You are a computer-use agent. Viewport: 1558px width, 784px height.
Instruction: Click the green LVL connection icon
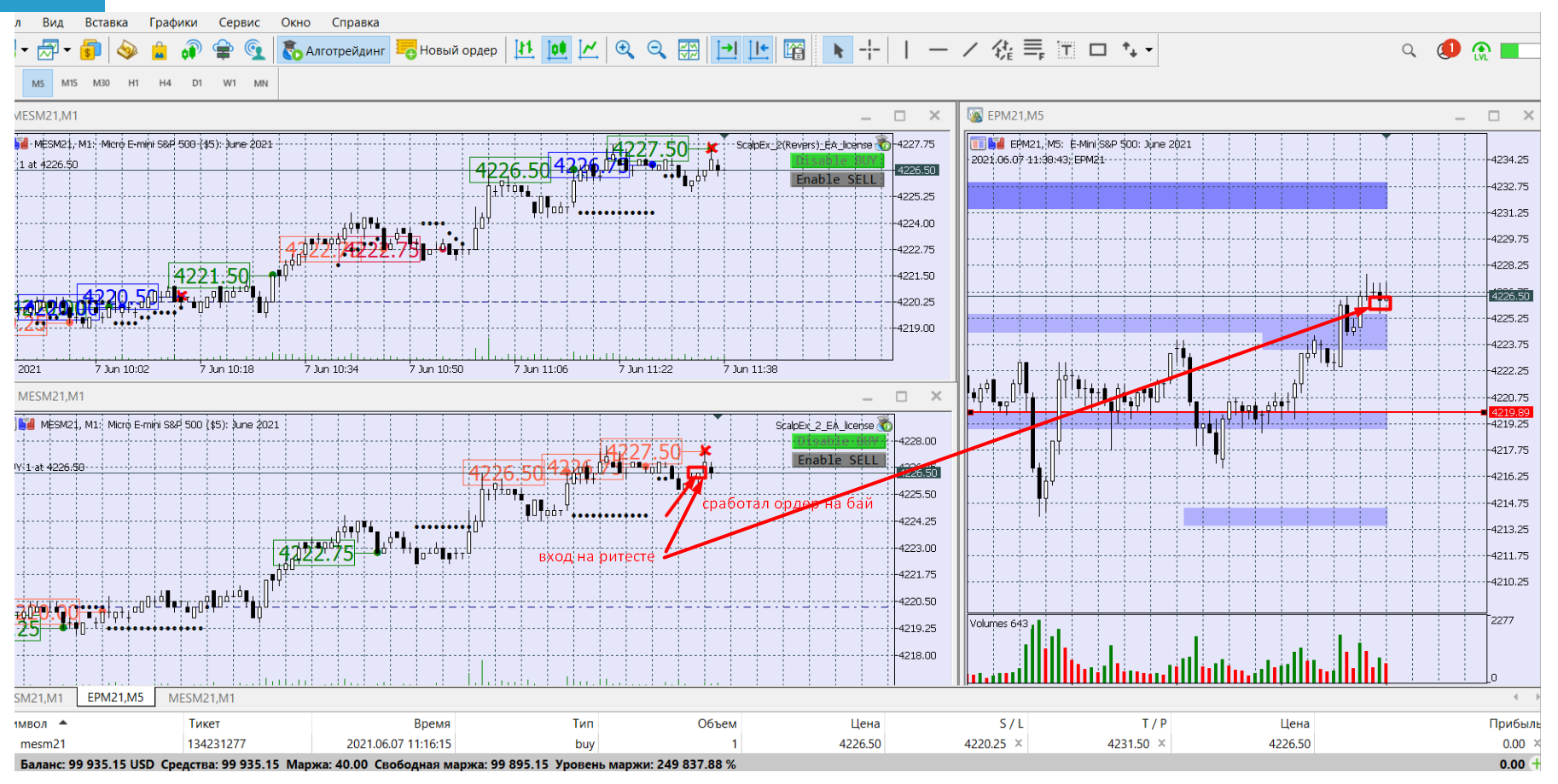point(1481,51)
